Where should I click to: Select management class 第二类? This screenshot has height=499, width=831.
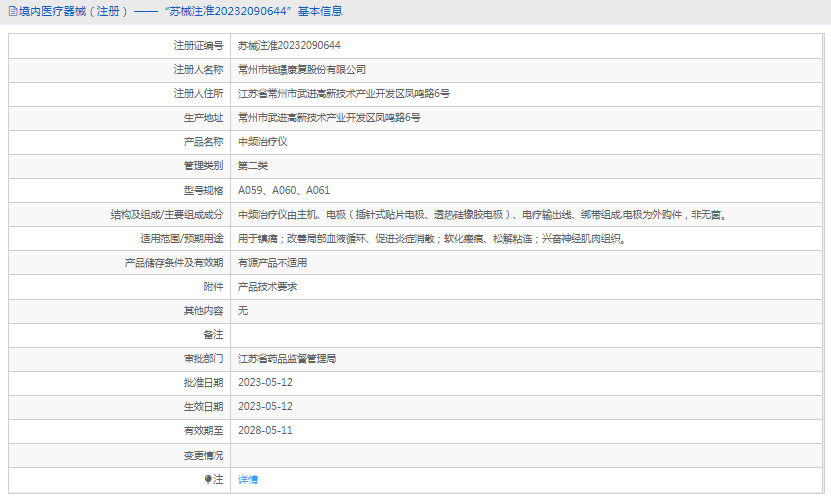tap(253, 166)
